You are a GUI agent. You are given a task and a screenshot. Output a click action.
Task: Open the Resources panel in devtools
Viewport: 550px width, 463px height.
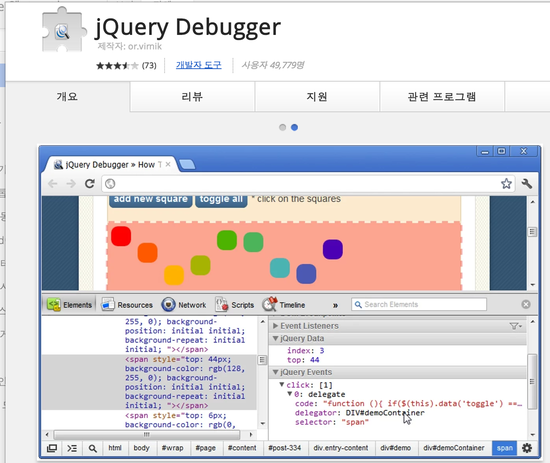click(x=127, y=305)
